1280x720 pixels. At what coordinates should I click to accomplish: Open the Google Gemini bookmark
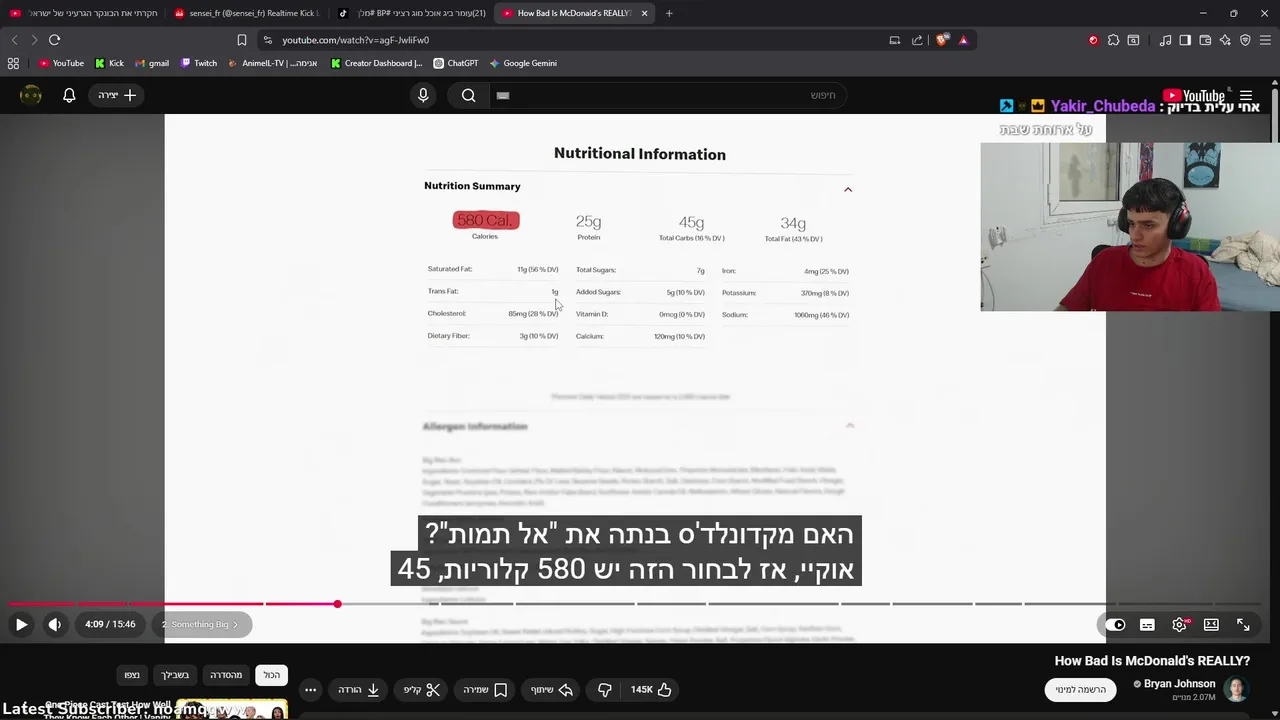pos(523,63)
